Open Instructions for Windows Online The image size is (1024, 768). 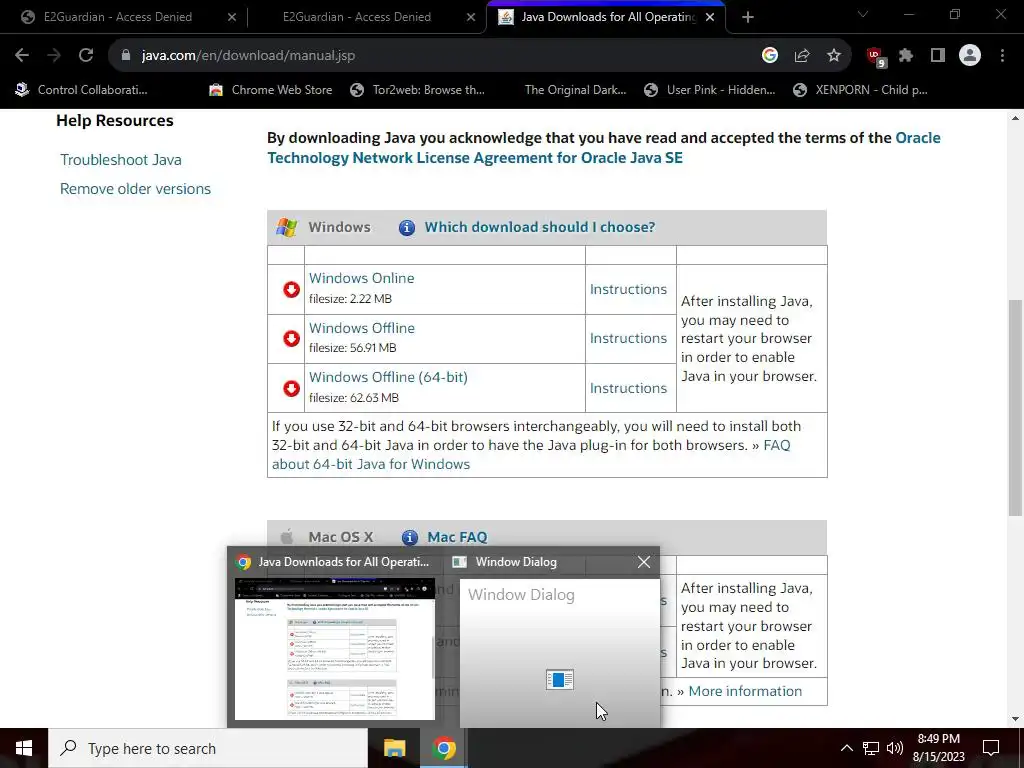point(628,289)
